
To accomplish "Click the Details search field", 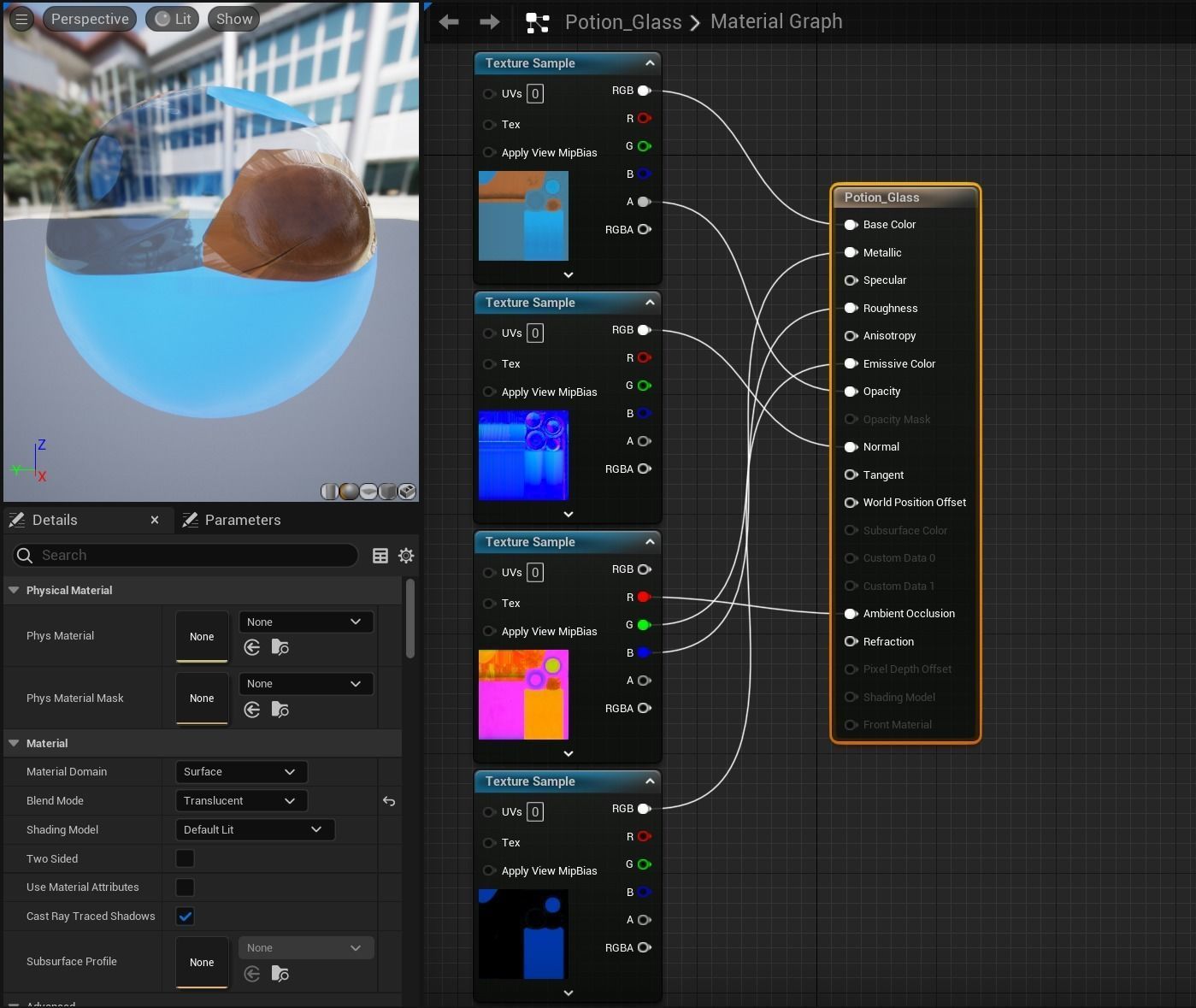I will pyautogui.click(x=186, y=556).
